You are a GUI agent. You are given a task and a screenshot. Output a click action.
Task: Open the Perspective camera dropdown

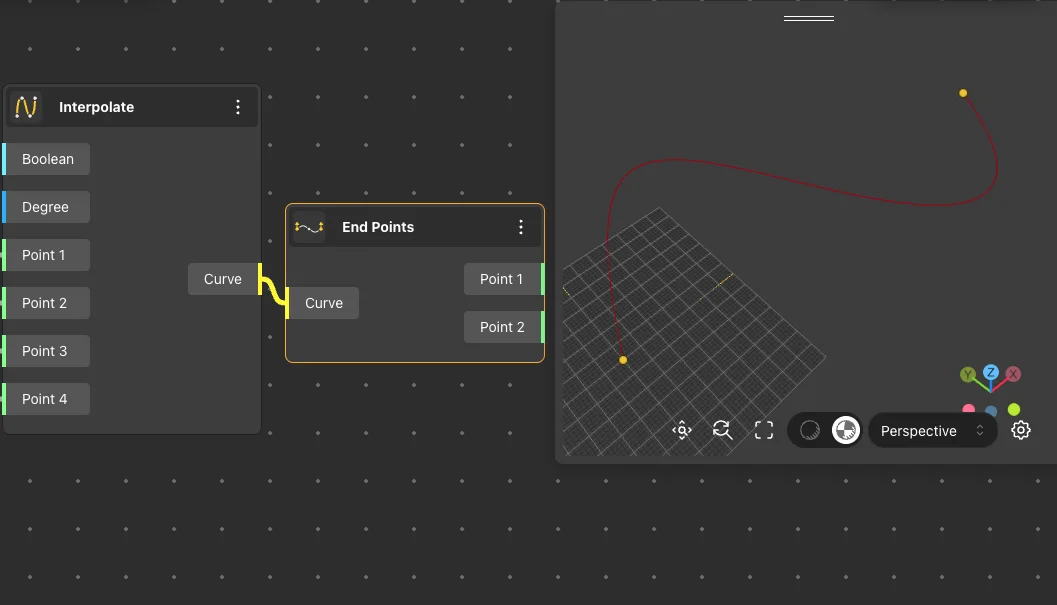point(931,431)
